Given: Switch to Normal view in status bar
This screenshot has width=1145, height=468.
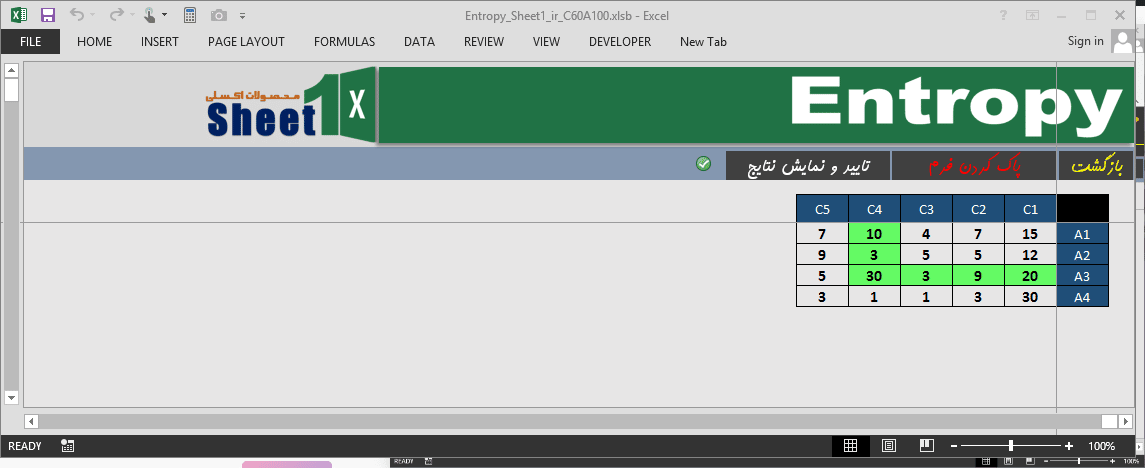Looking at the screenshot, I should 850,446.
